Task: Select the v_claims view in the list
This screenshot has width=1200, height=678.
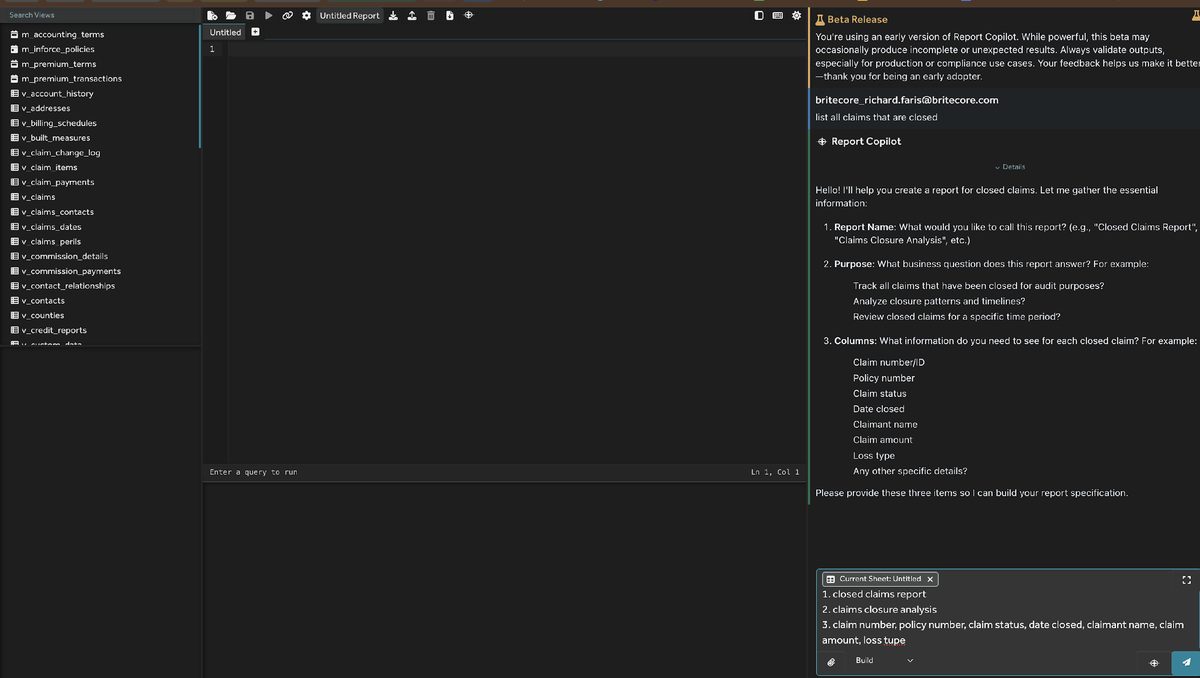Action: click(x=38, y=197)
